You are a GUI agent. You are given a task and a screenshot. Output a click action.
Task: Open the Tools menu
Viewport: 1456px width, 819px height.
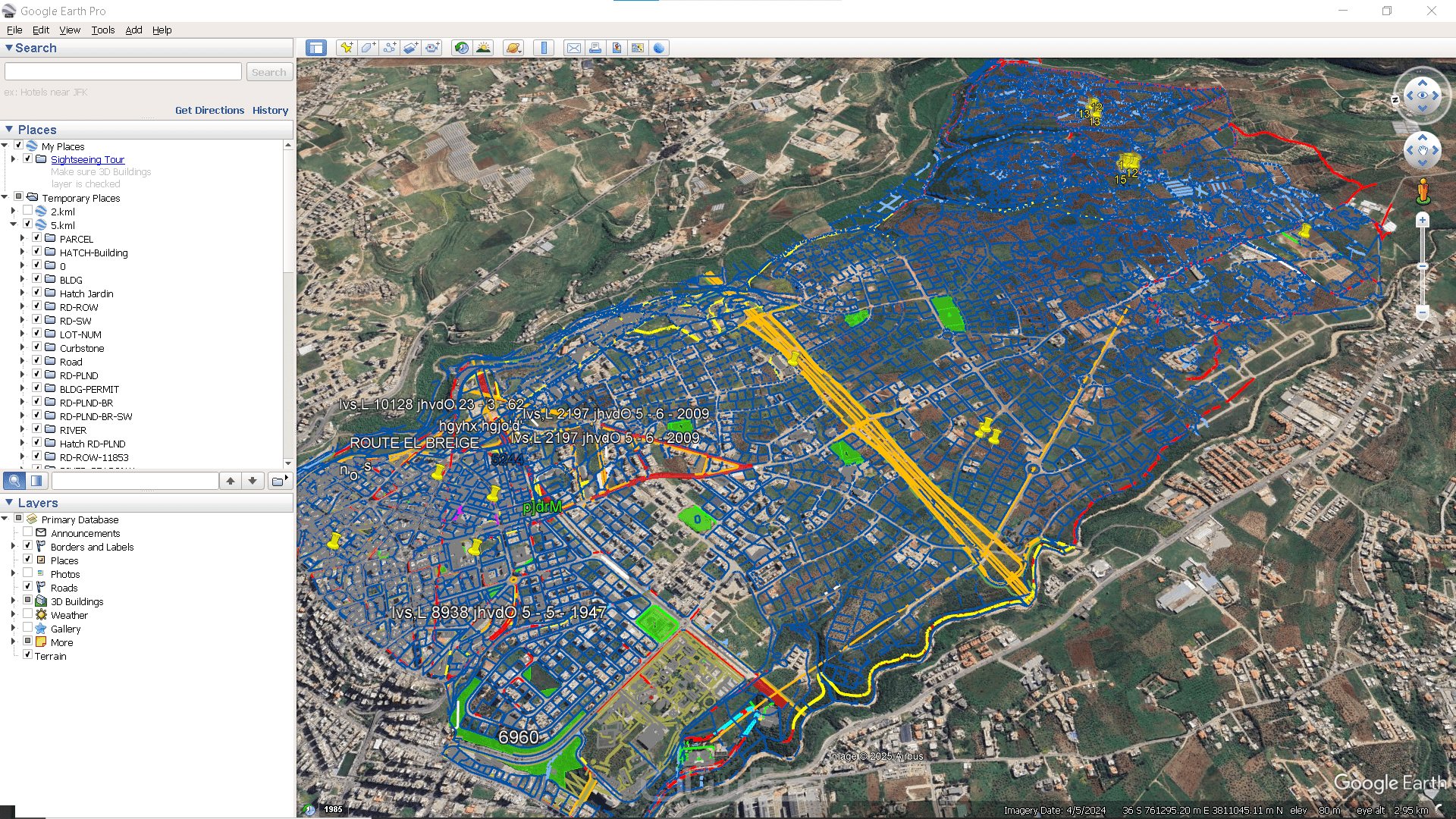coord(102,30)
